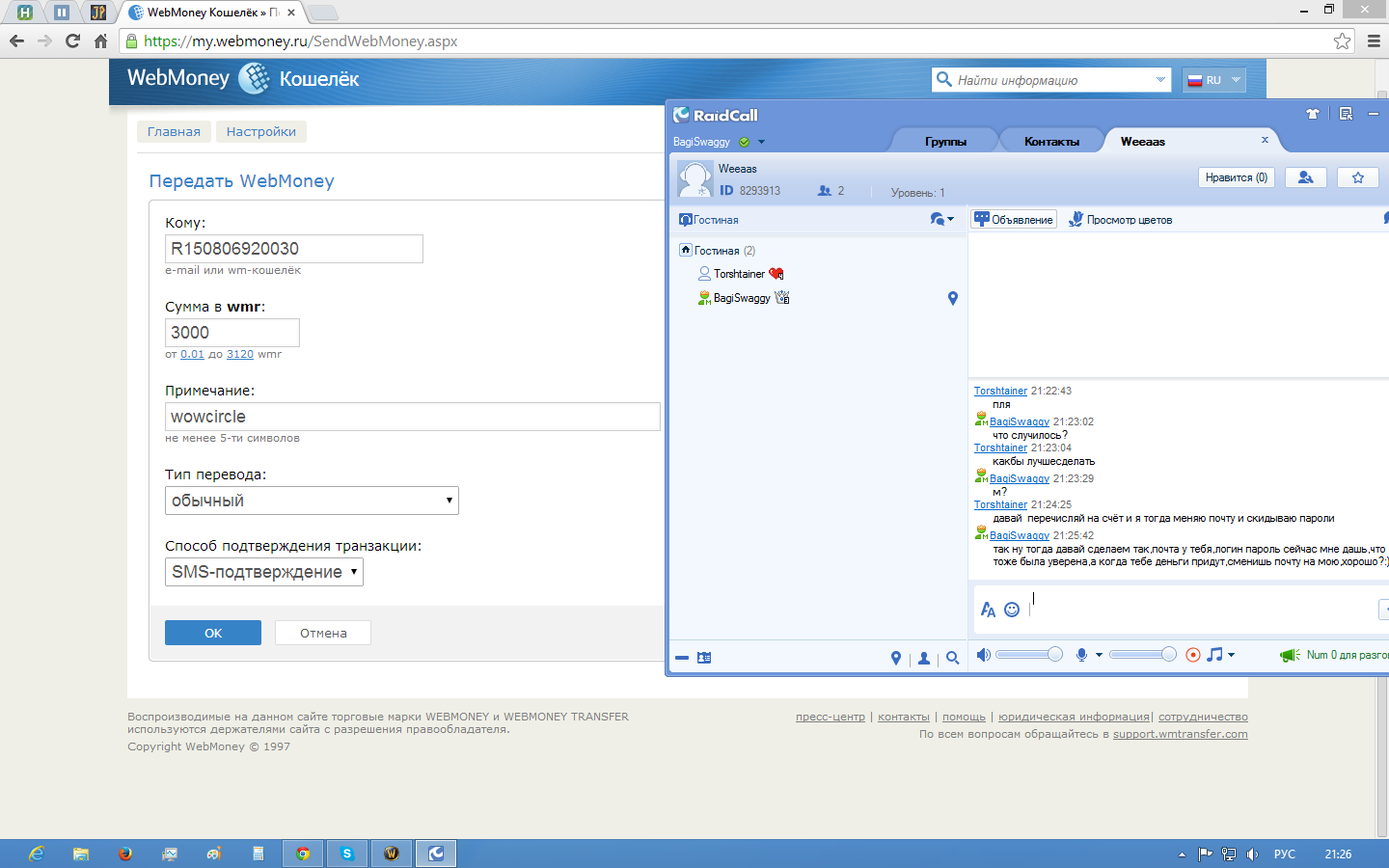
Task: Click the add friend icon button in RaidCall
Action: click(1305, 177)
